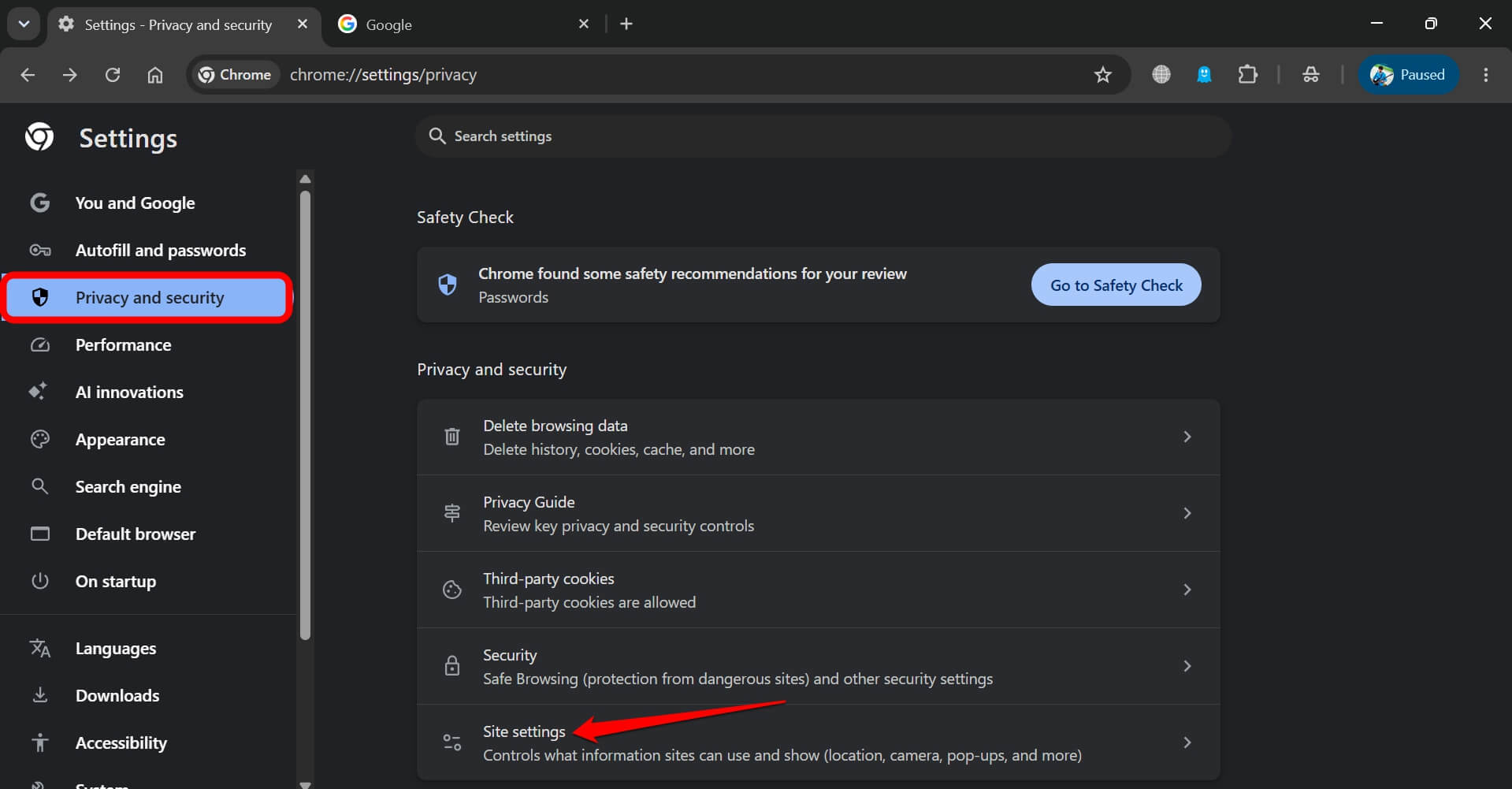This screenshot has width=1512, height=789.
Task: Select the Settings - Privacy and security tab
Action: tap(184, 24)
